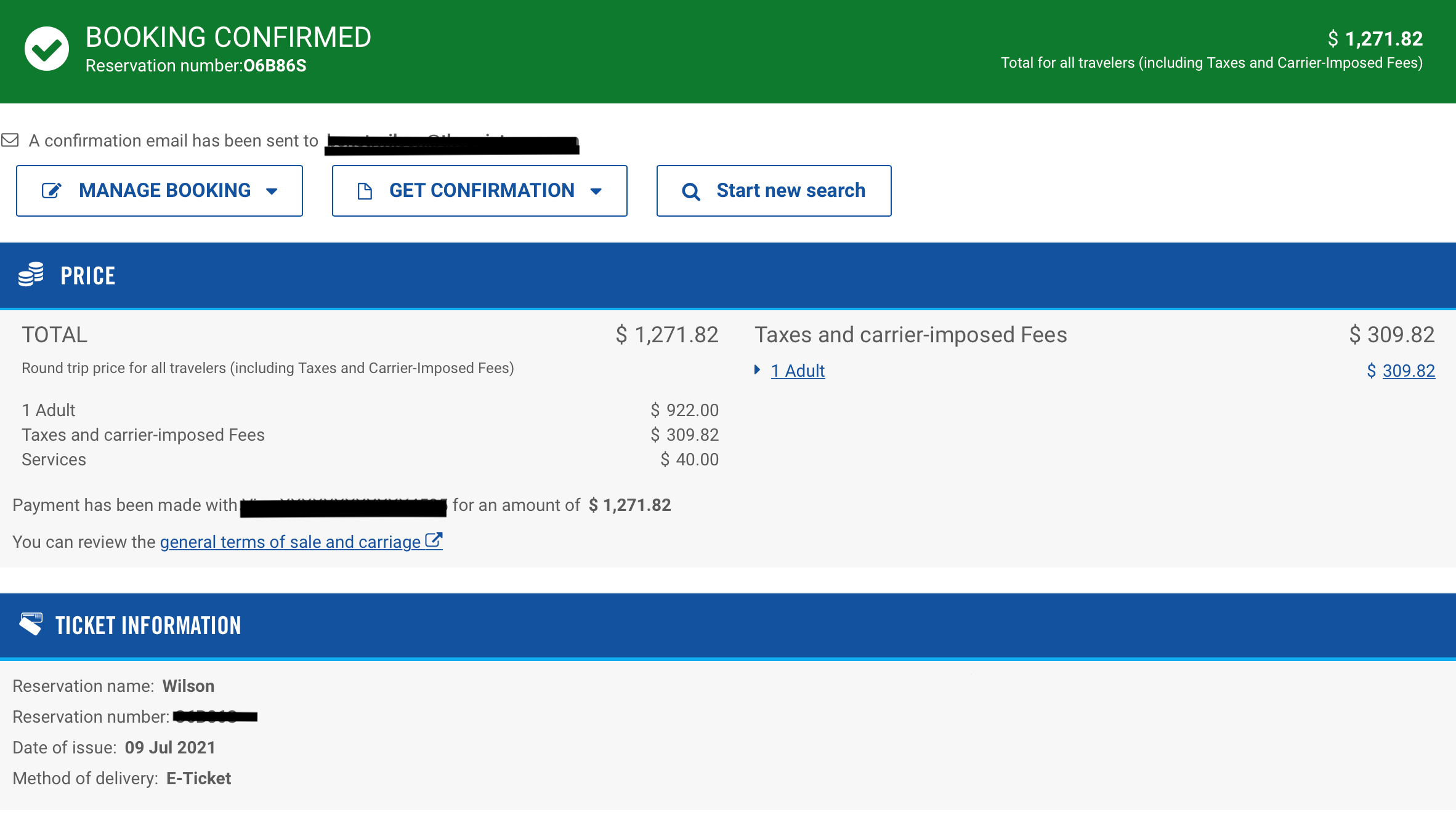This screenshot has width=1456, height=815.
Task: Click the $309.82 adult taxes amount link
Action: 1408,371
